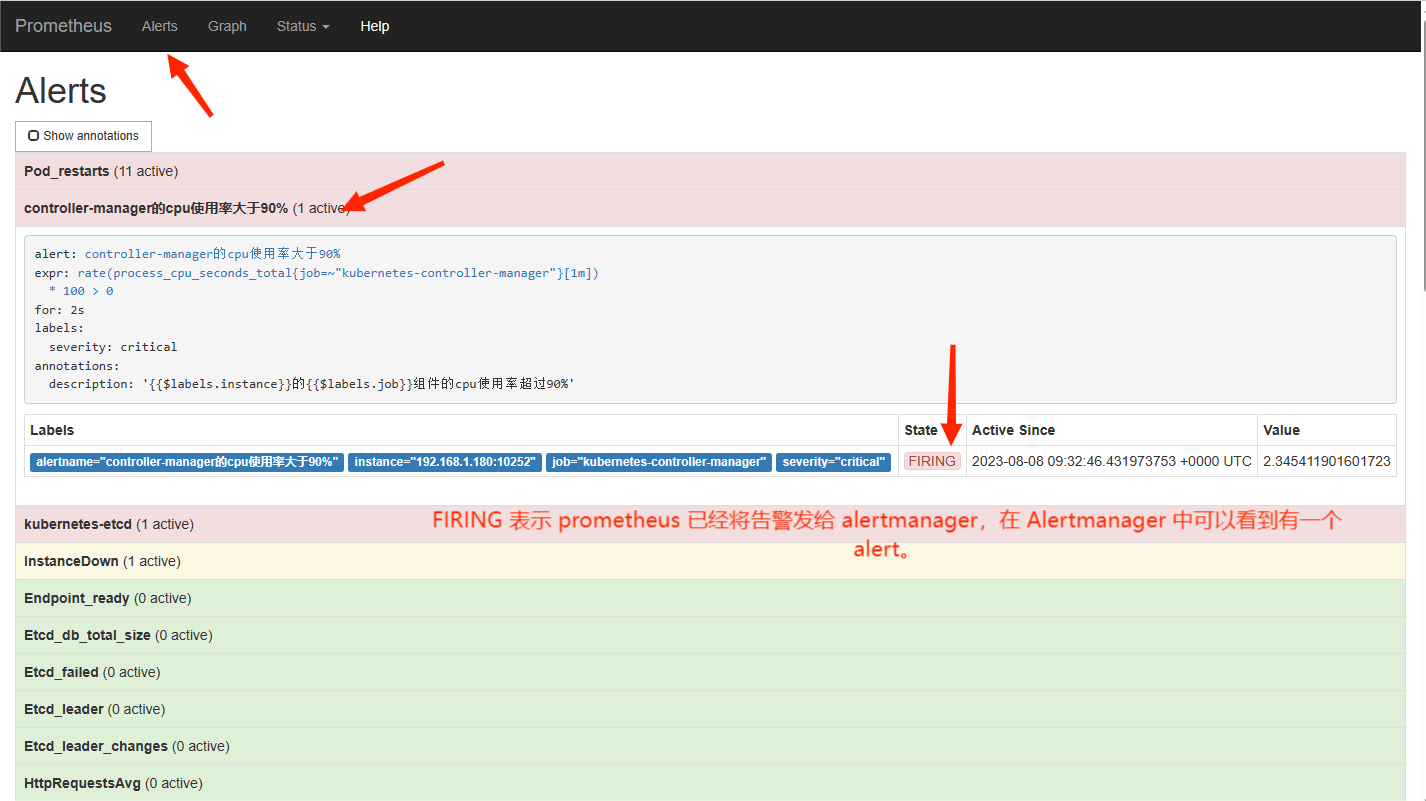The height and width of the screenshot is (801, 1426).
Task: Select the instance="192.168.1.180:10252" label badge
Action: pos(446,462)
